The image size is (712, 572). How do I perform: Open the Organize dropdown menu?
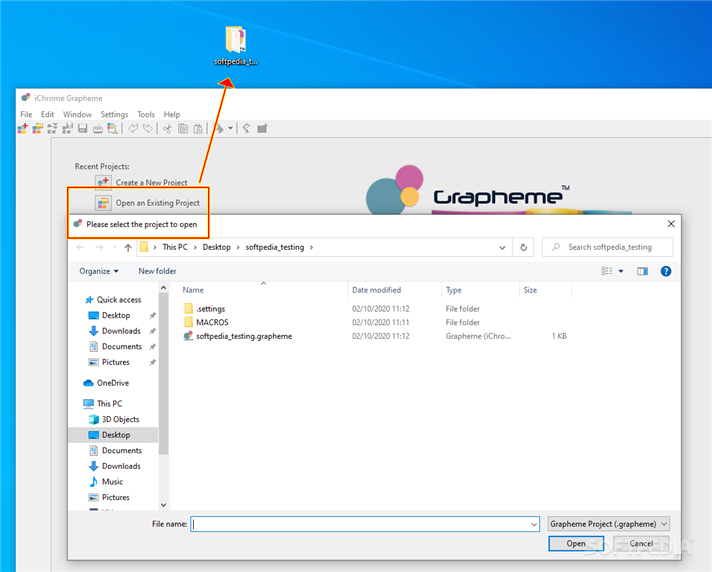point(99,271)
